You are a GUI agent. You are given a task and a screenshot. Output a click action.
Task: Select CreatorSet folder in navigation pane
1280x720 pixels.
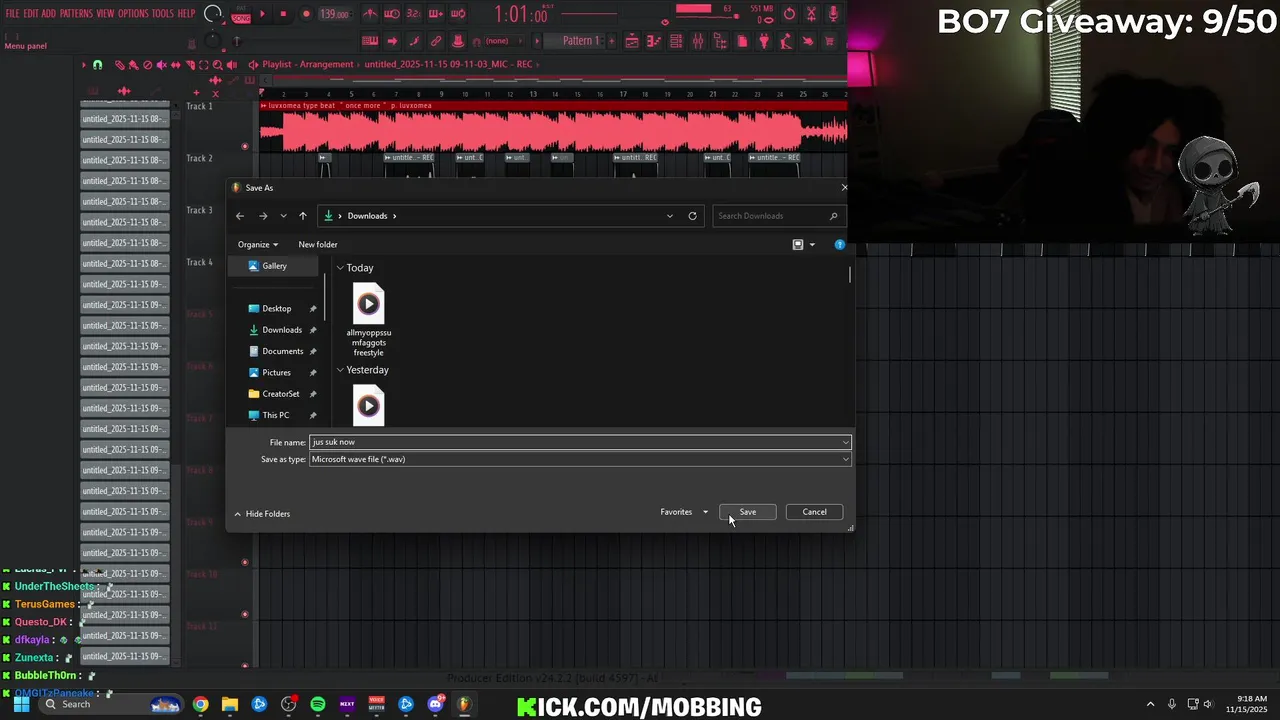point(280,394)
